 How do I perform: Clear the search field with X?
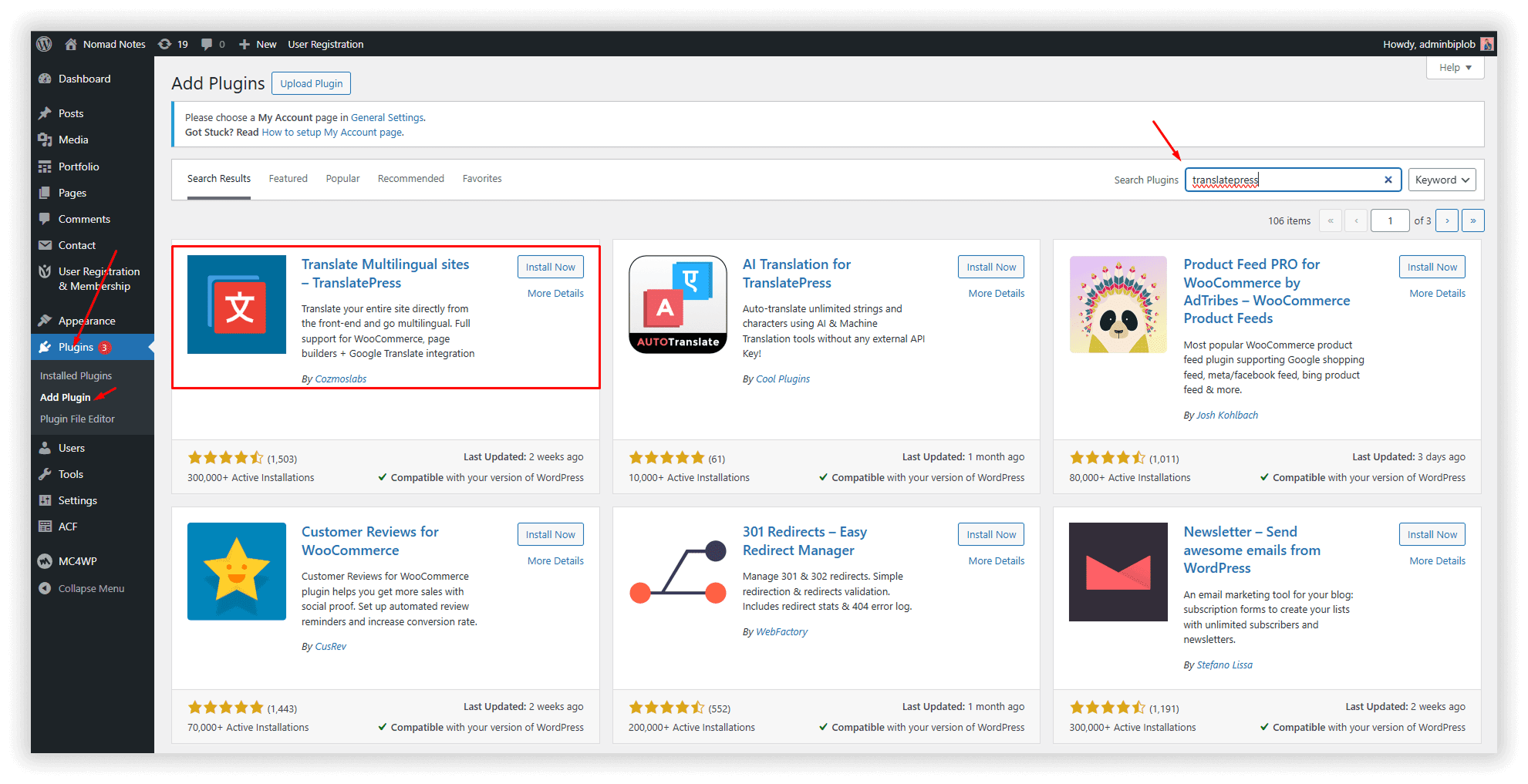1388,180
